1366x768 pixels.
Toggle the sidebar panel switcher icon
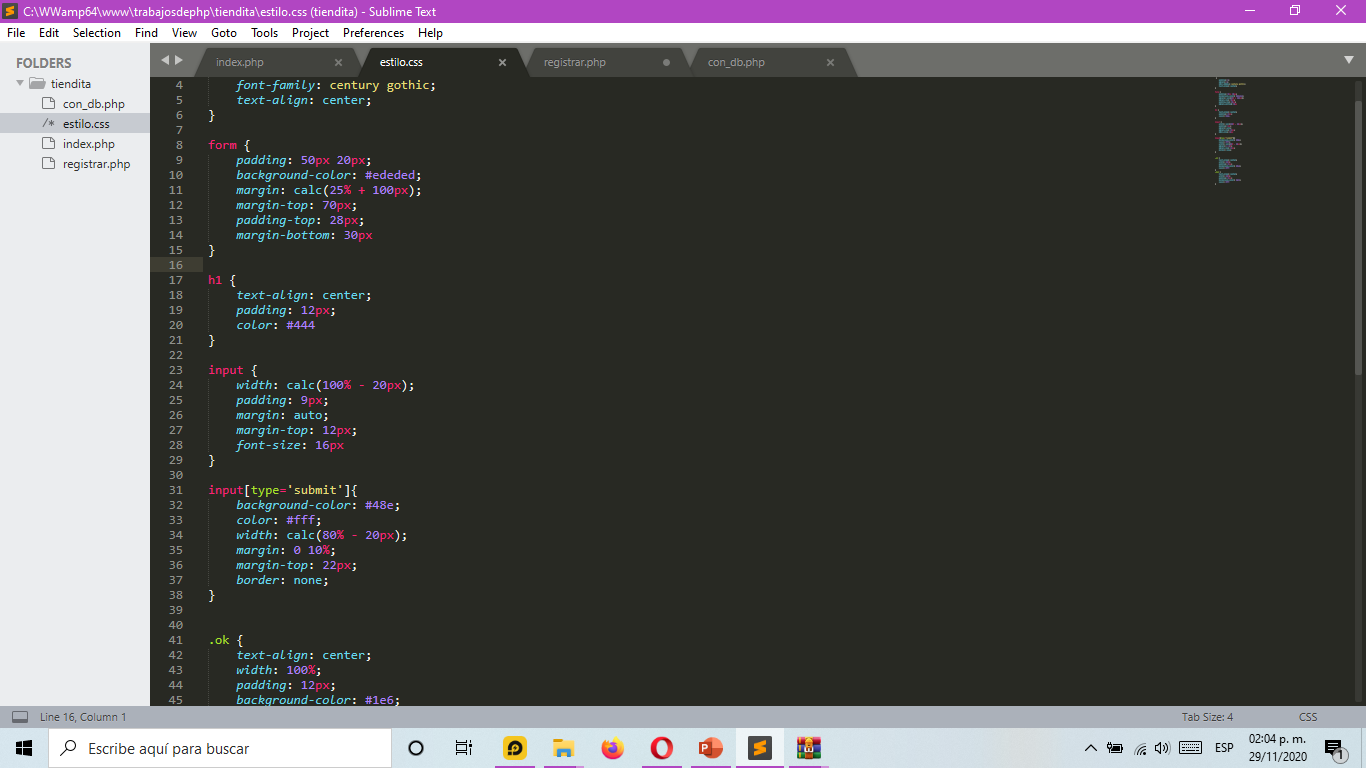pos(20,717)
